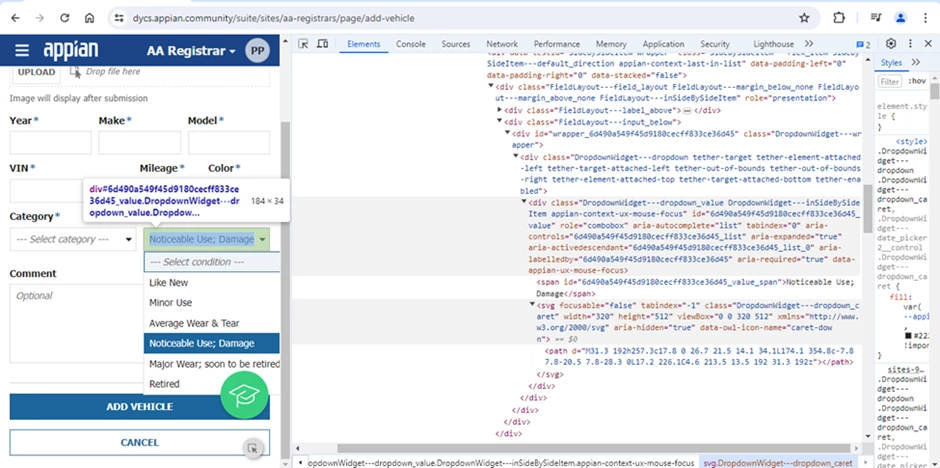Choose Noticeable Use; Damage option
The image size is (940, 468).
click(x=212, y=343)
